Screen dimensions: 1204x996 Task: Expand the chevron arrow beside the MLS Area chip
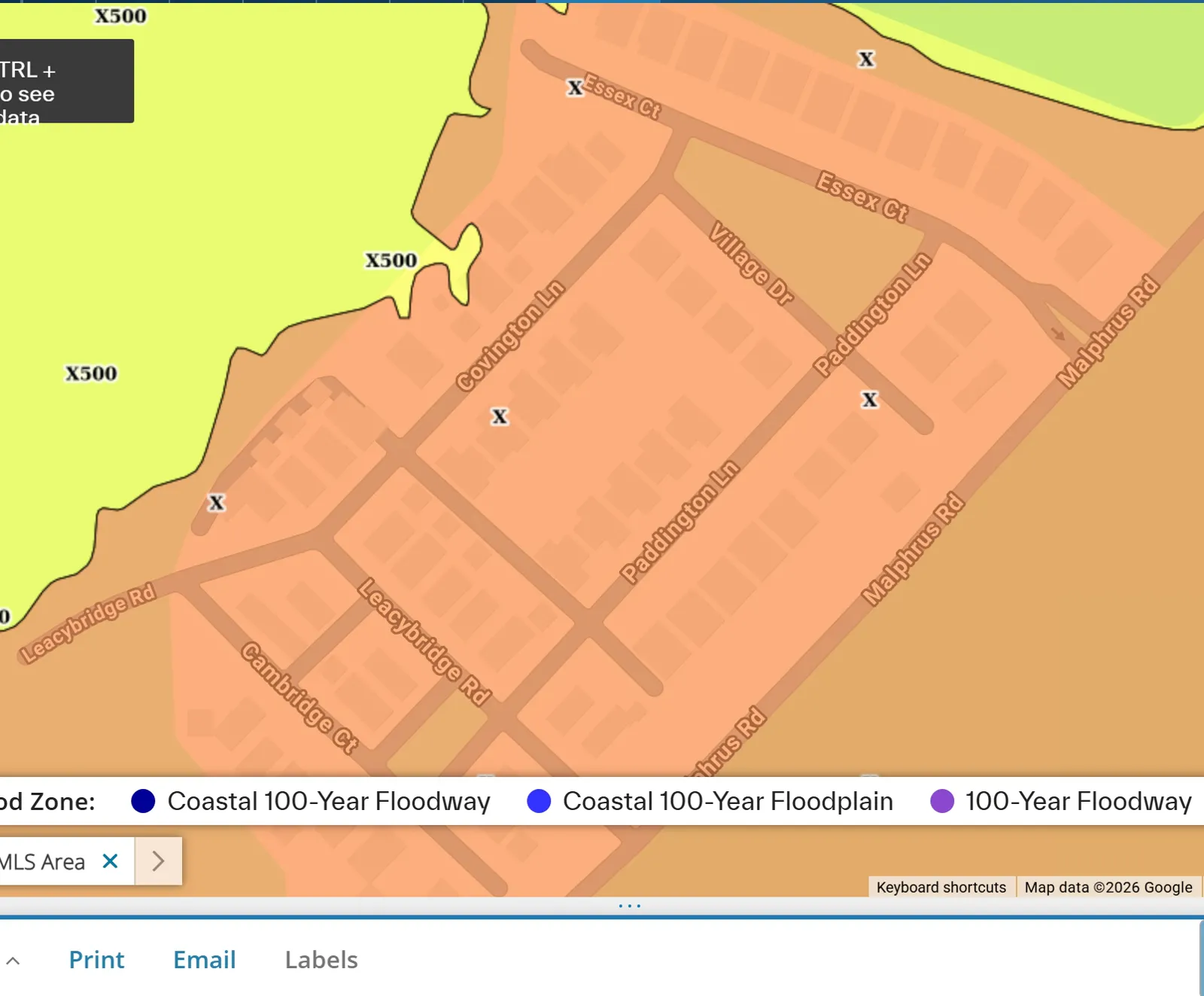click(158, 860)
